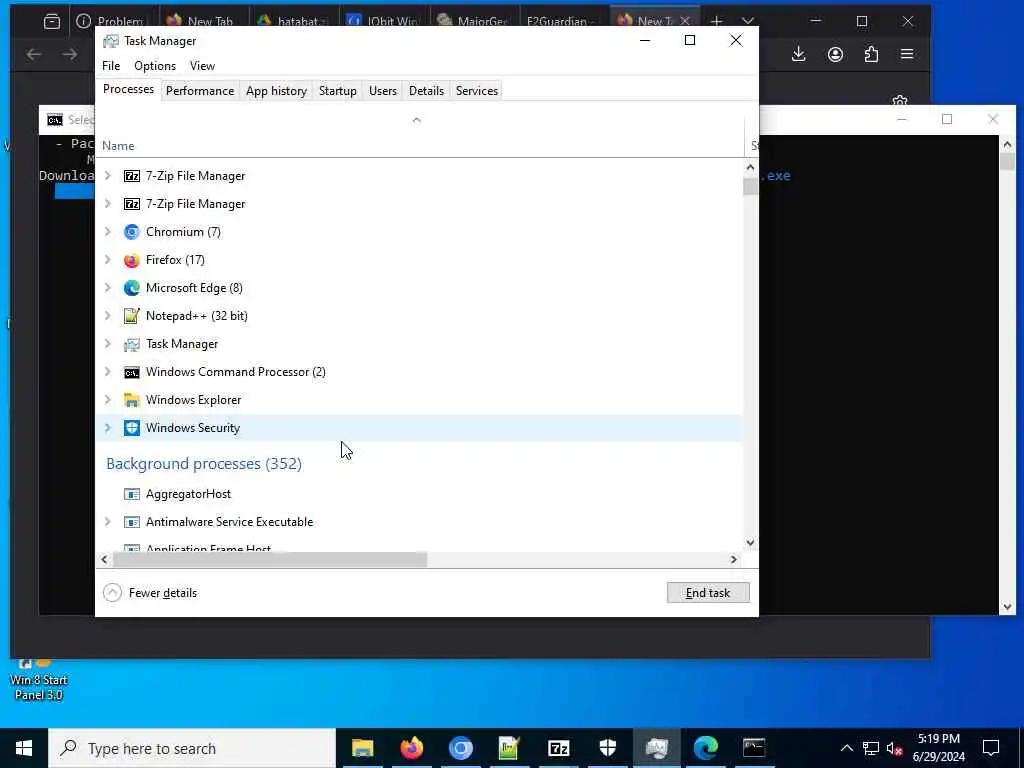
Task: Click the Chromium process icon
Action: [x=132, y=232]
